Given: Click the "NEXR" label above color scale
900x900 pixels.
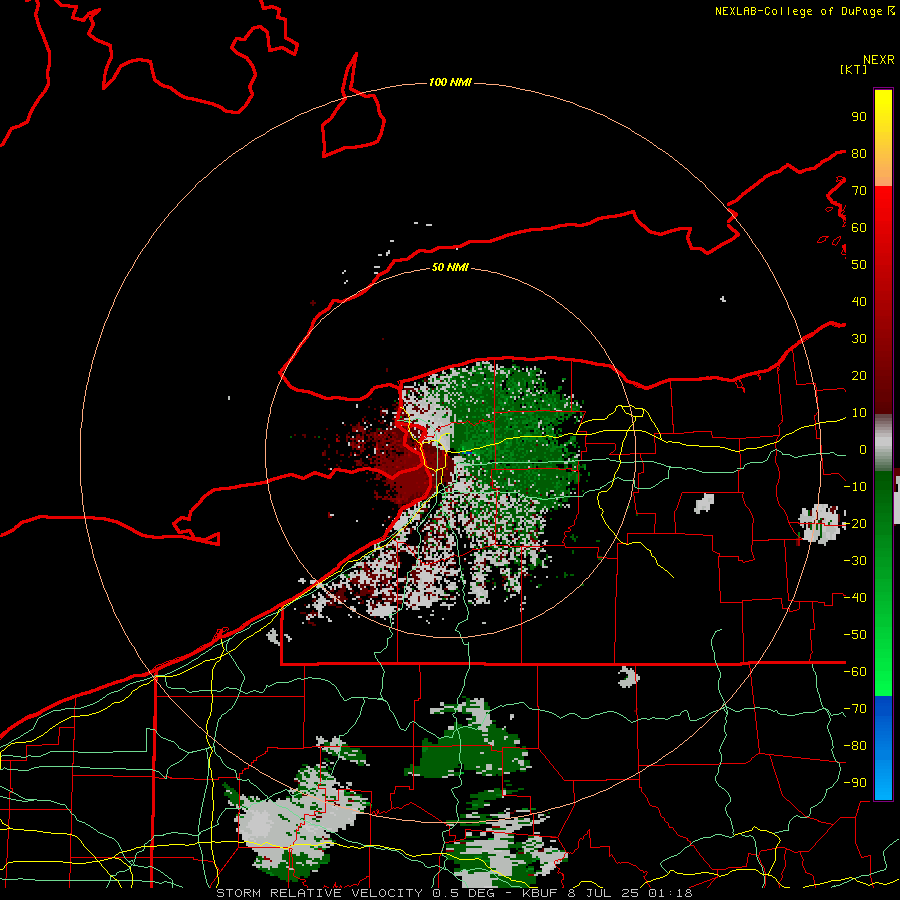Looking at the screenshot, I should [x=878, y=60].
